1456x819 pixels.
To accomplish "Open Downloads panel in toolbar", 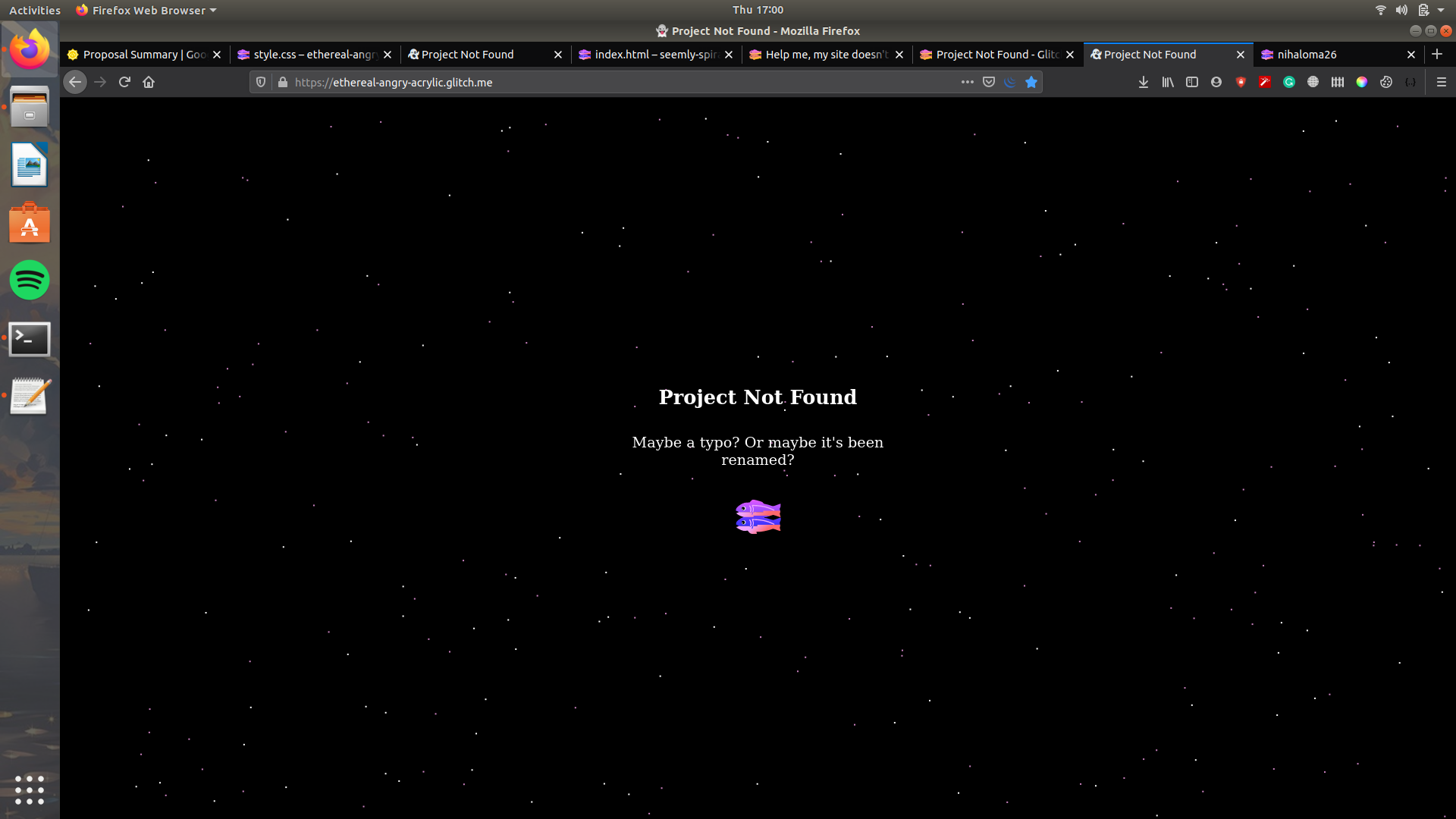I will tap(1143, 82).
